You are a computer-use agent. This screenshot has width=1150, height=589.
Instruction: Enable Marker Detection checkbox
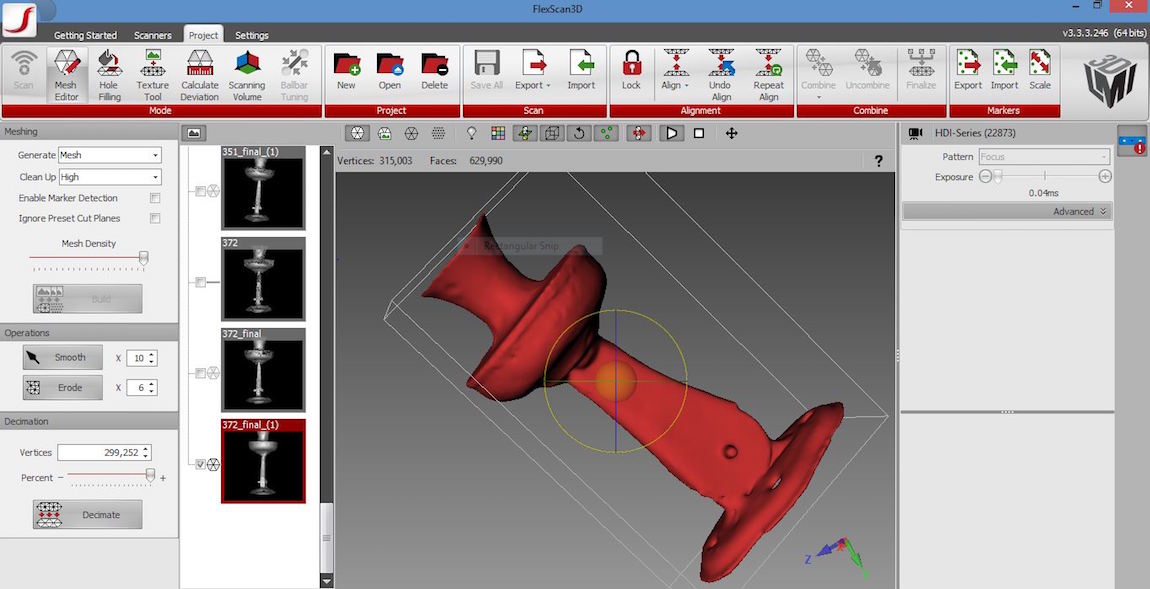[155, 198]
